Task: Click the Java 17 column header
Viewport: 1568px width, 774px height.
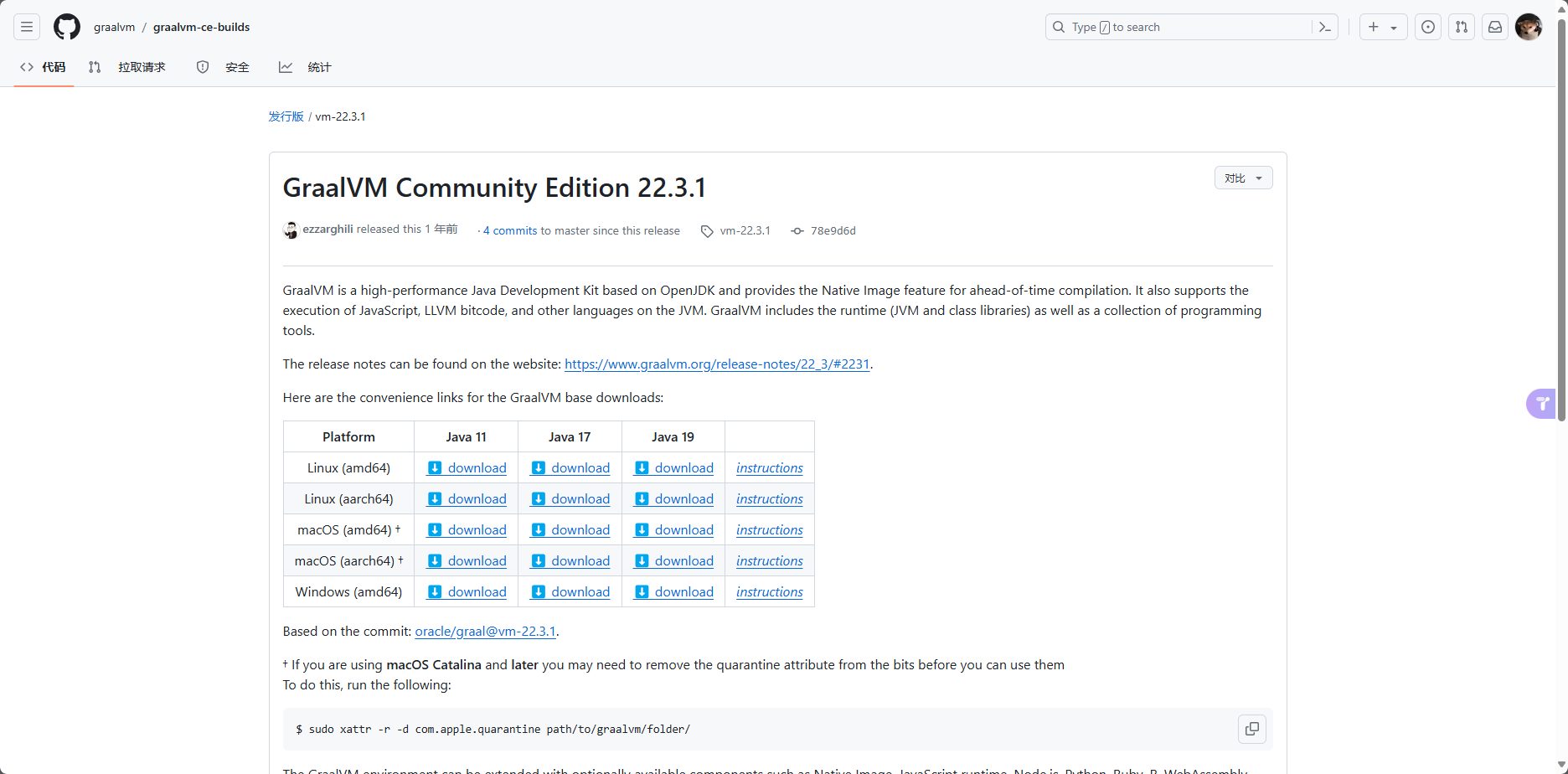Action: click(x=570, y=437)
